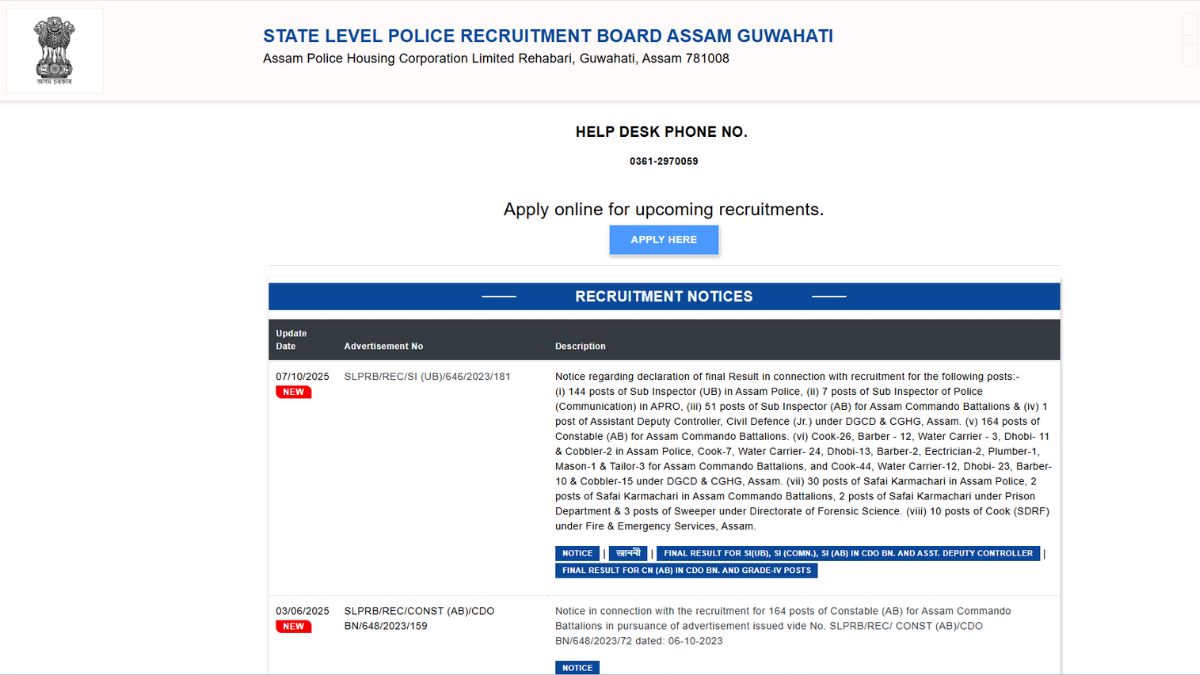
Task: Open the NOTICE button for 164 Constable posts
Action: (x=577, y=667)
